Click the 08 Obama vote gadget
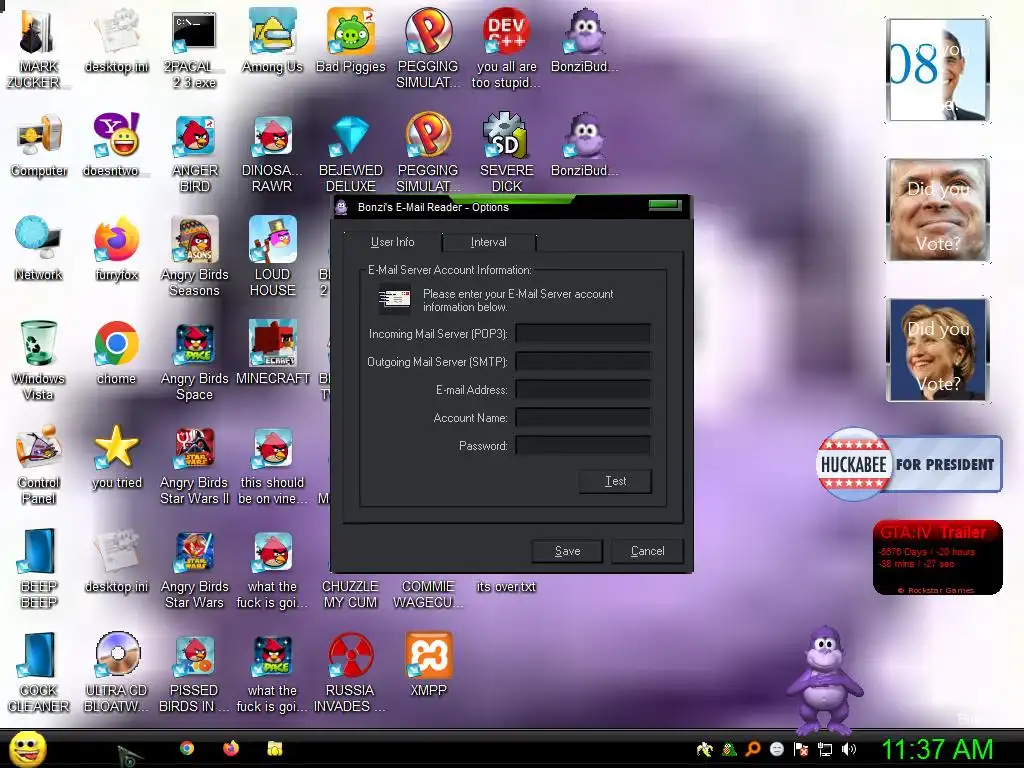 (x=937, y=70)
